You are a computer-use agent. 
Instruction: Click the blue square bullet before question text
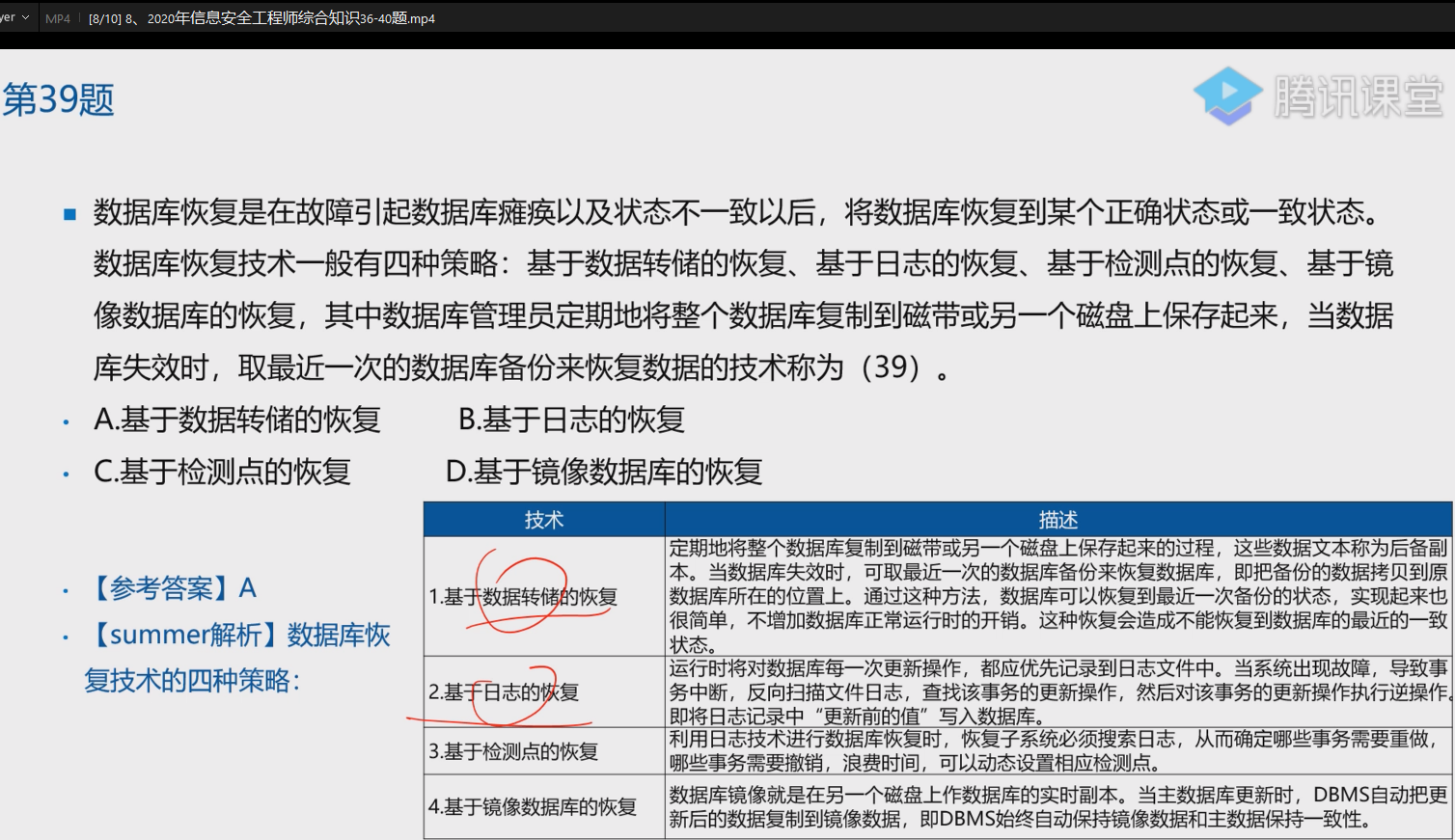69,214
